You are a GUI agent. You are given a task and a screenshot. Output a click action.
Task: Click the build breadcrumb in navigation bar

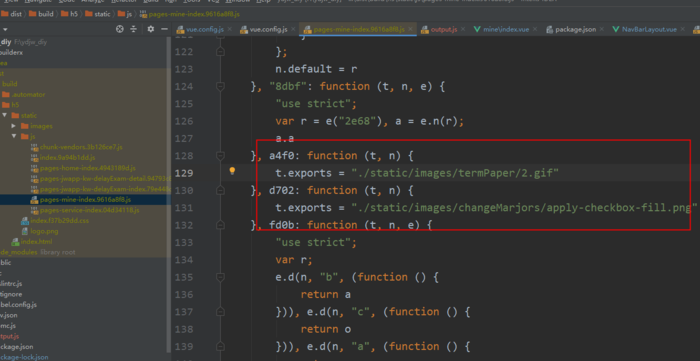pos(41,14)
